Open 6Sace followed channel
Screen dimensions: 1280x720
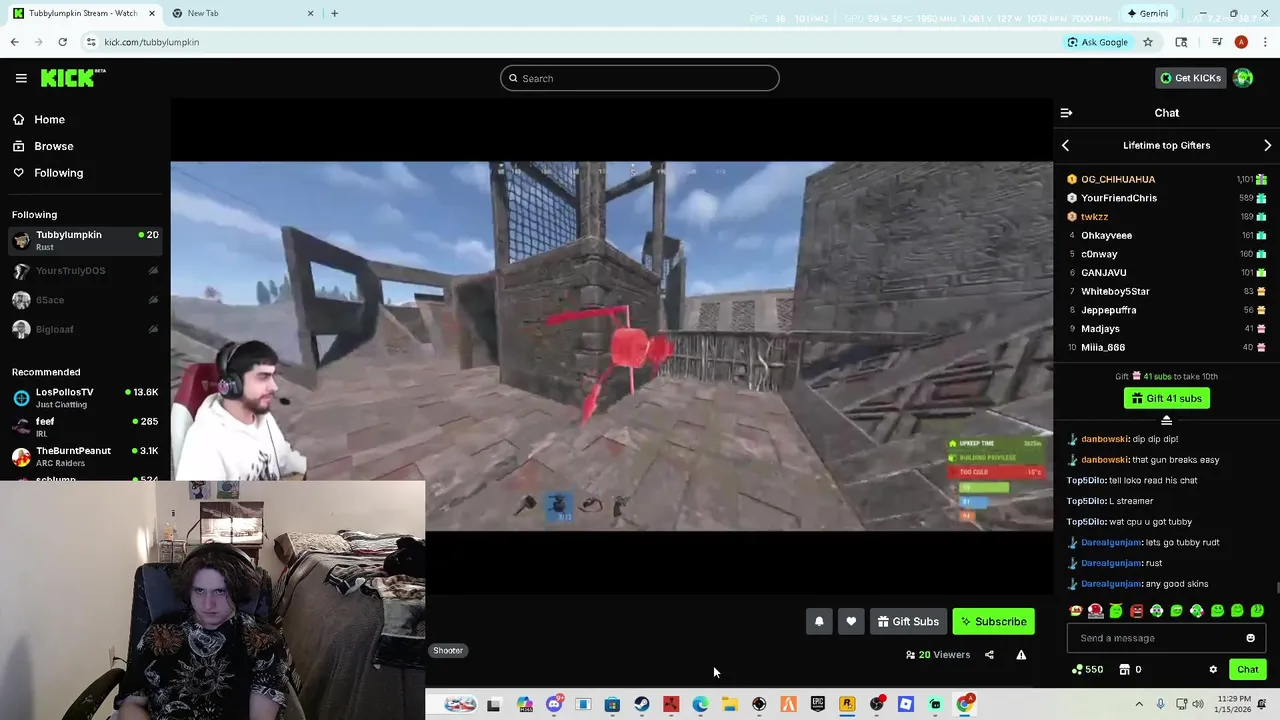[84, 300]
